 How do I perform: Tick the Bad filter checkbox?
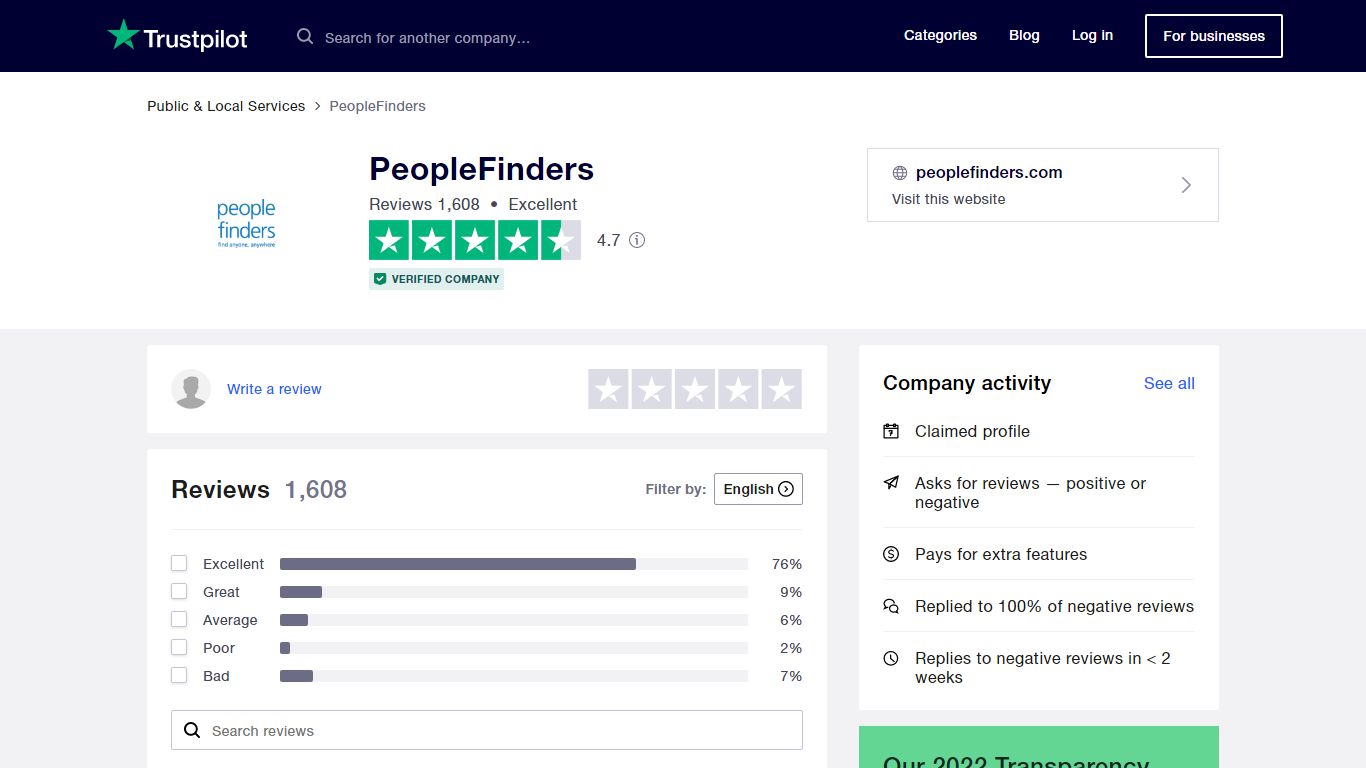[179, 675]
